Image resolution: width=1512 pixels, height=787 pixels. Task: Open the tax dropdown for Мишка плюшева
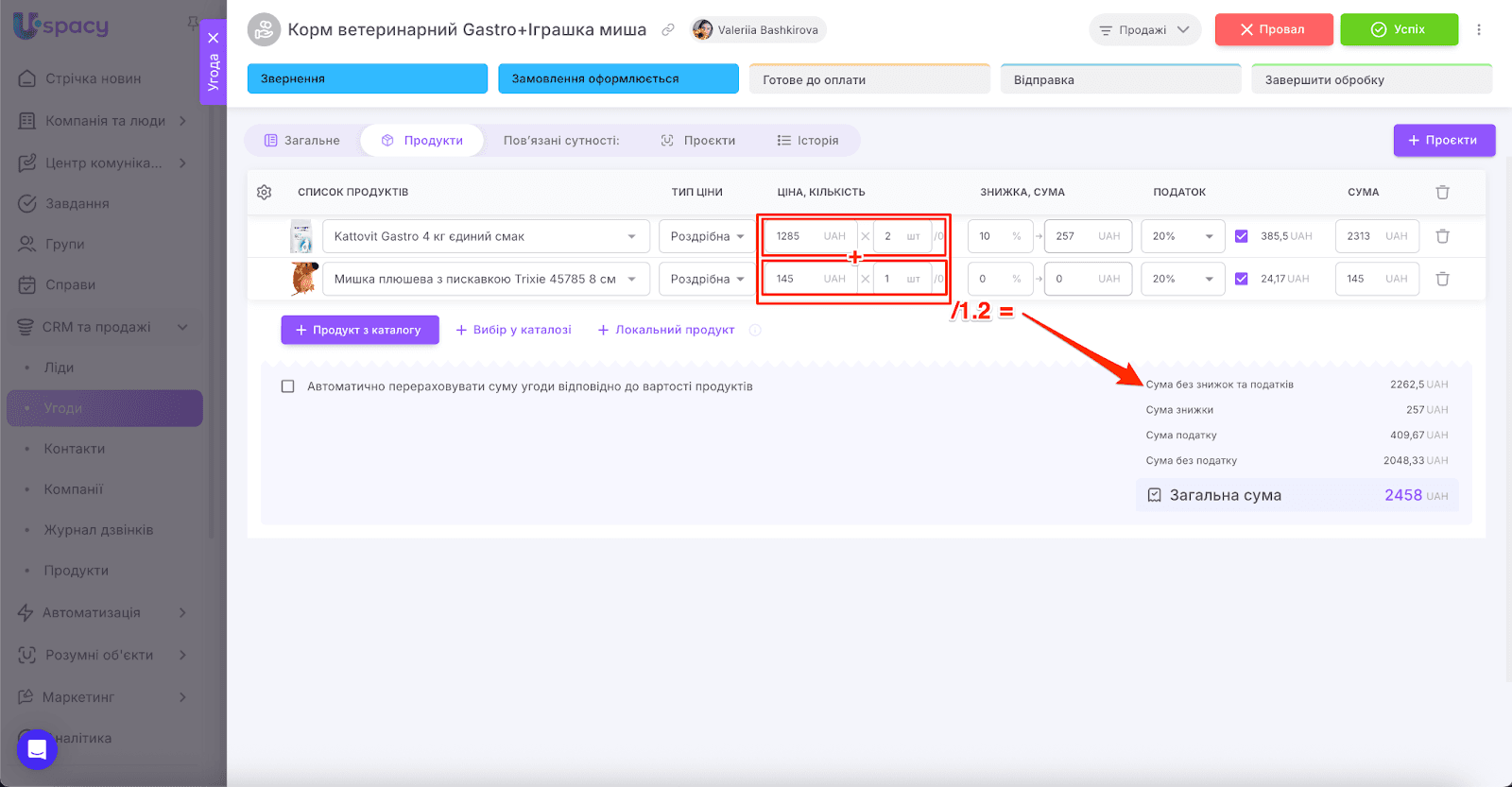(x=1182, y=279)
